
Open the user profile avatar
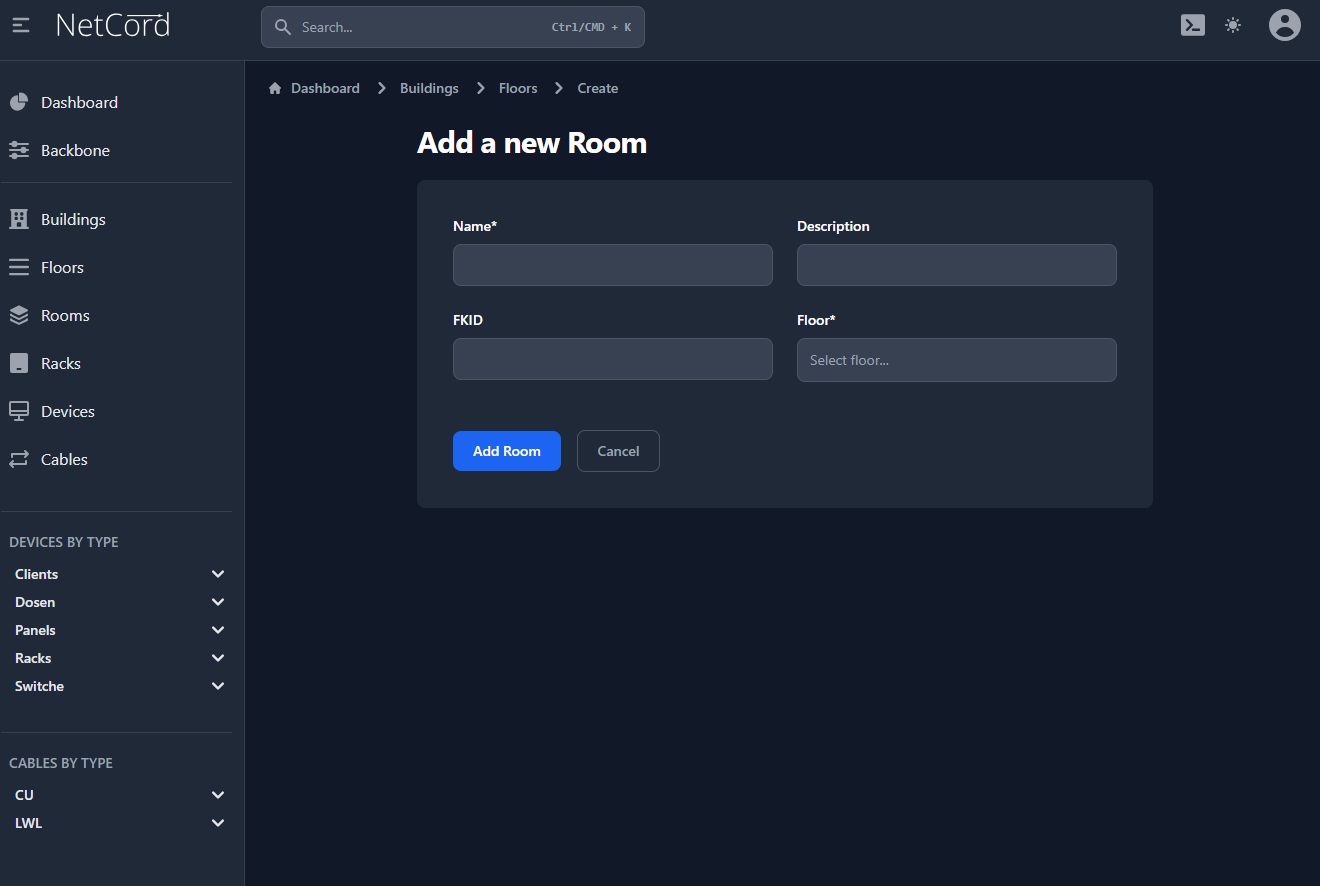click(1284, 25)
